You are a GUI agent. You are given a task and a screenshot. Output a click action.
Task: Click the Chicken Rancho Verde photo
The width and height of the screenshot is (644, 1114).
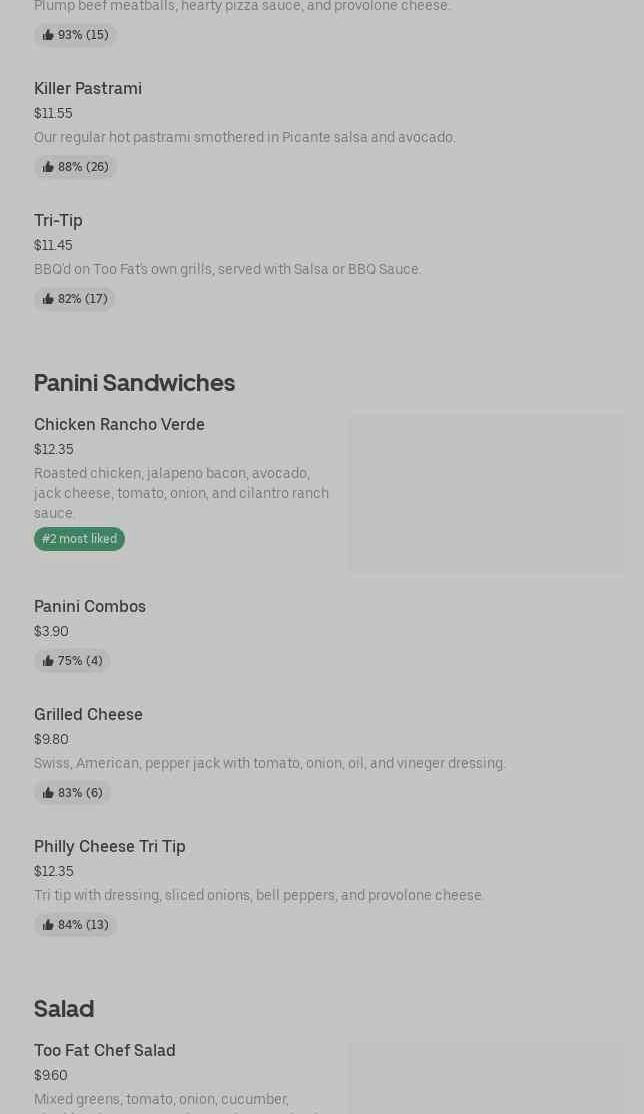(486, 493)
